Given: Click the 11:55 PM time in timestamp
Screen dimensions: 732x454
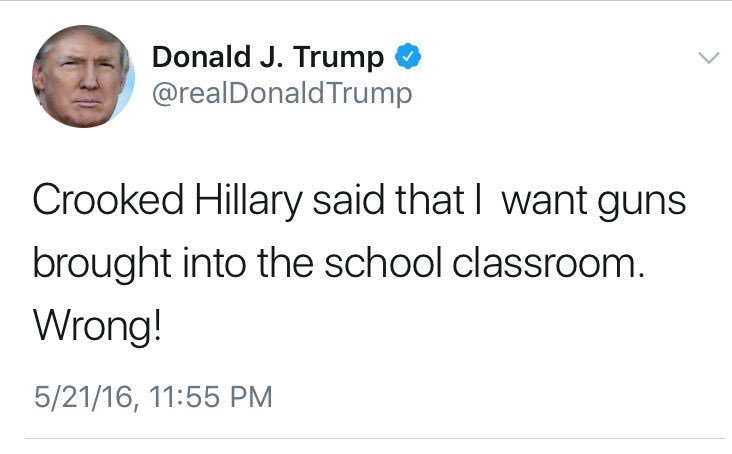Looking at the screenshot, I should (211, 397).
